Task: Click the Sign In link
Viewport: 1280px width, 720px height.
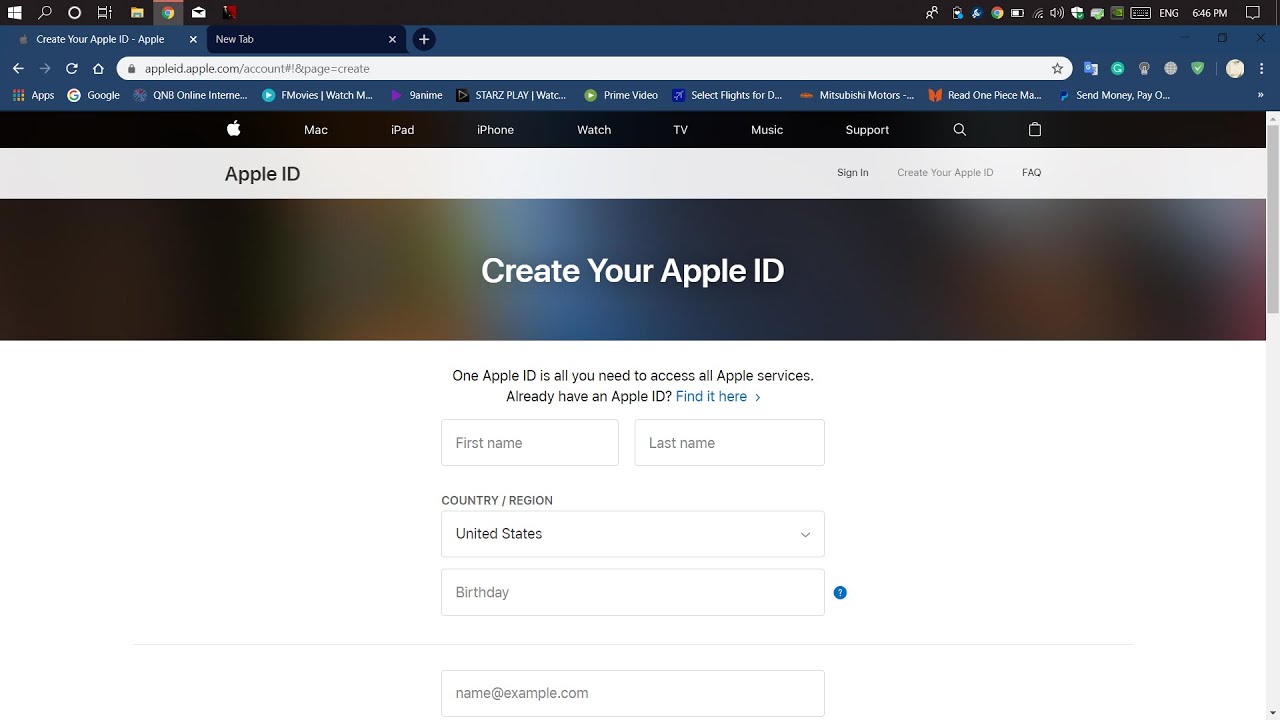Action: point(853,172)
